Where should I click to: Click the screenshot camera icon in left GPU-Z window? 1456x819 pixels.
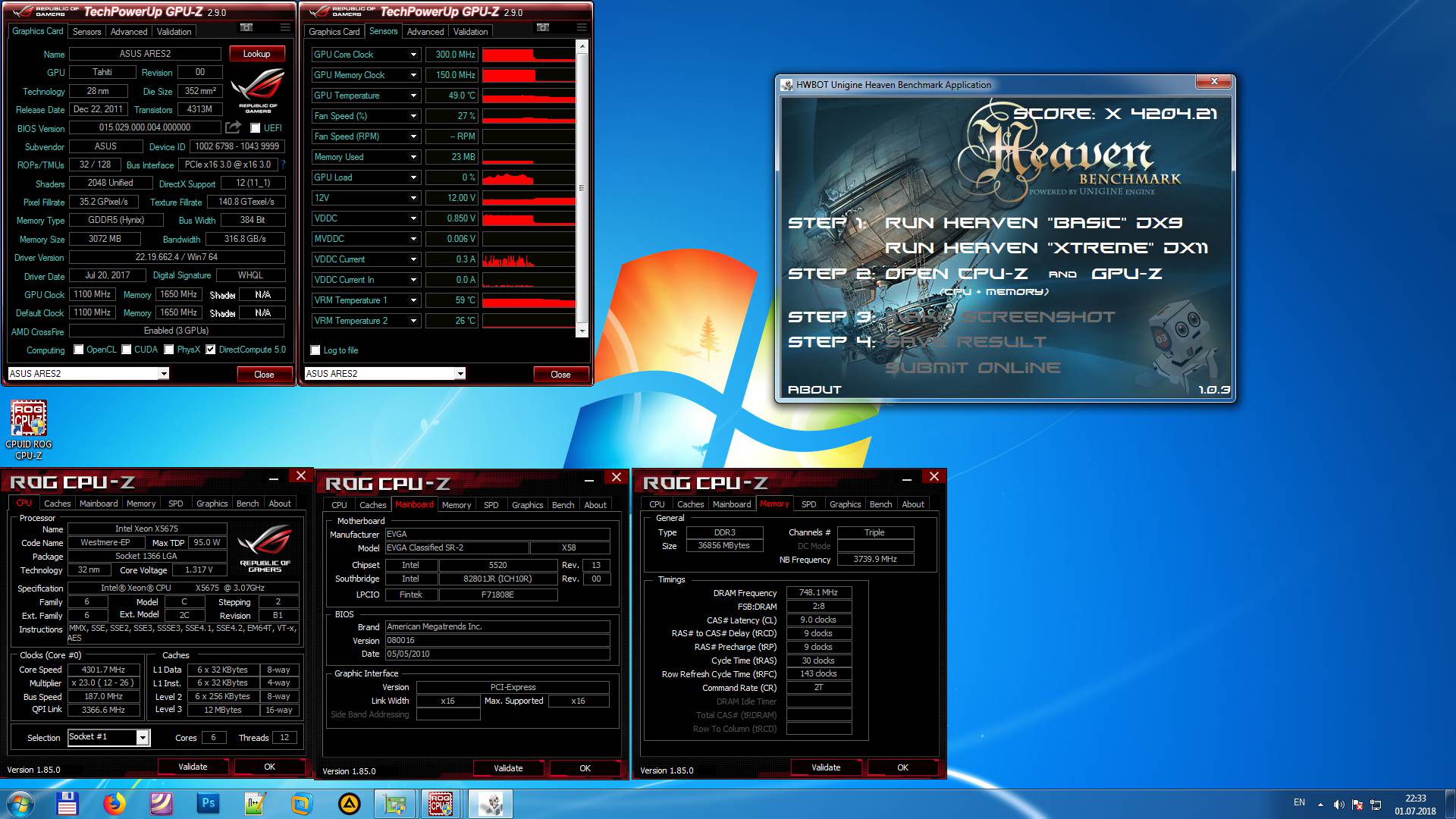[246, 28]
